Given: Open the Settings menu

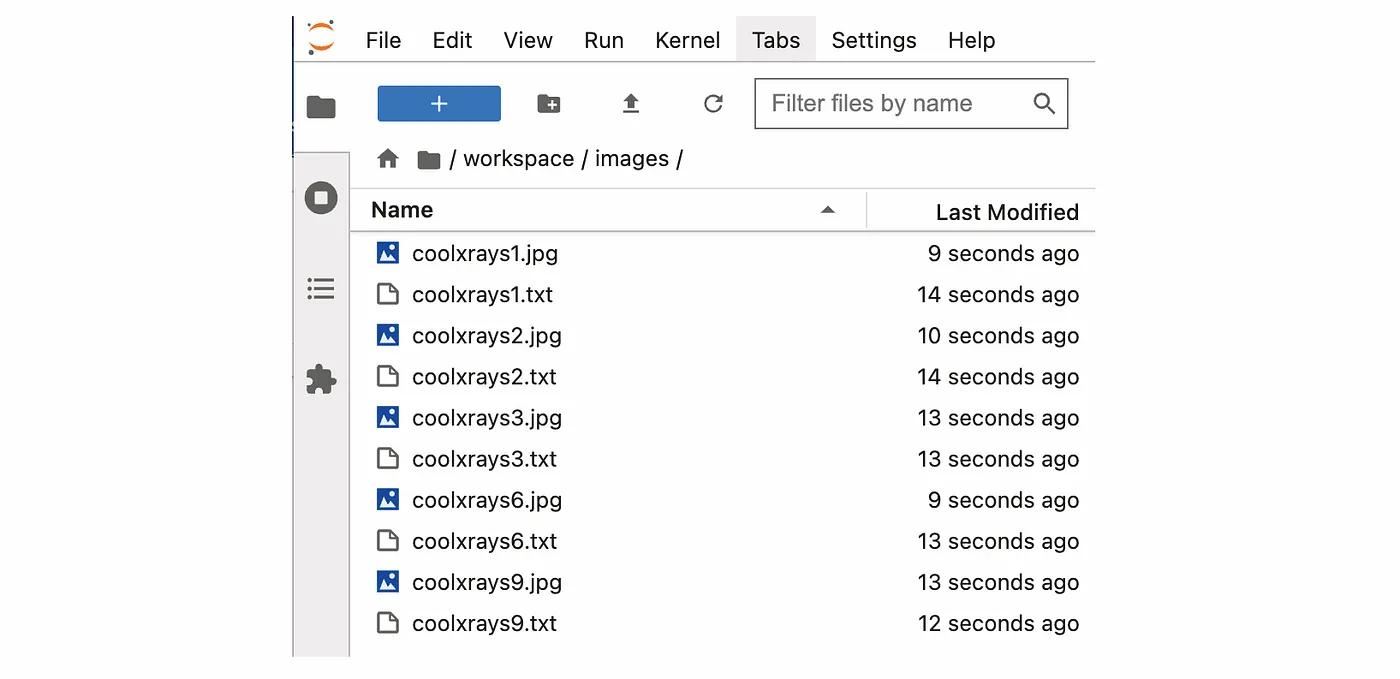Looking at the screenshot, I should point(874,40).
